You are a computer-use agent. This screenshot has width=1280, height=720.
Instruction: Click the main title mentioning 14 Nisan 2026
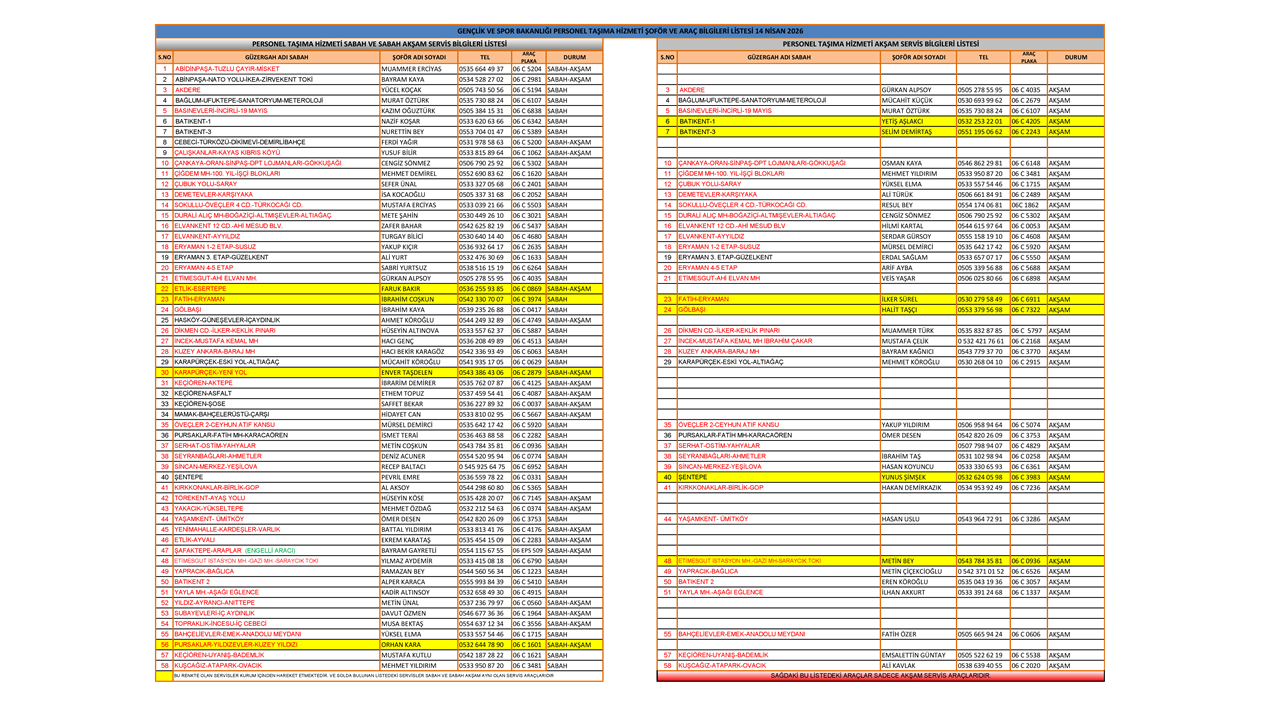tap(630, 31)
